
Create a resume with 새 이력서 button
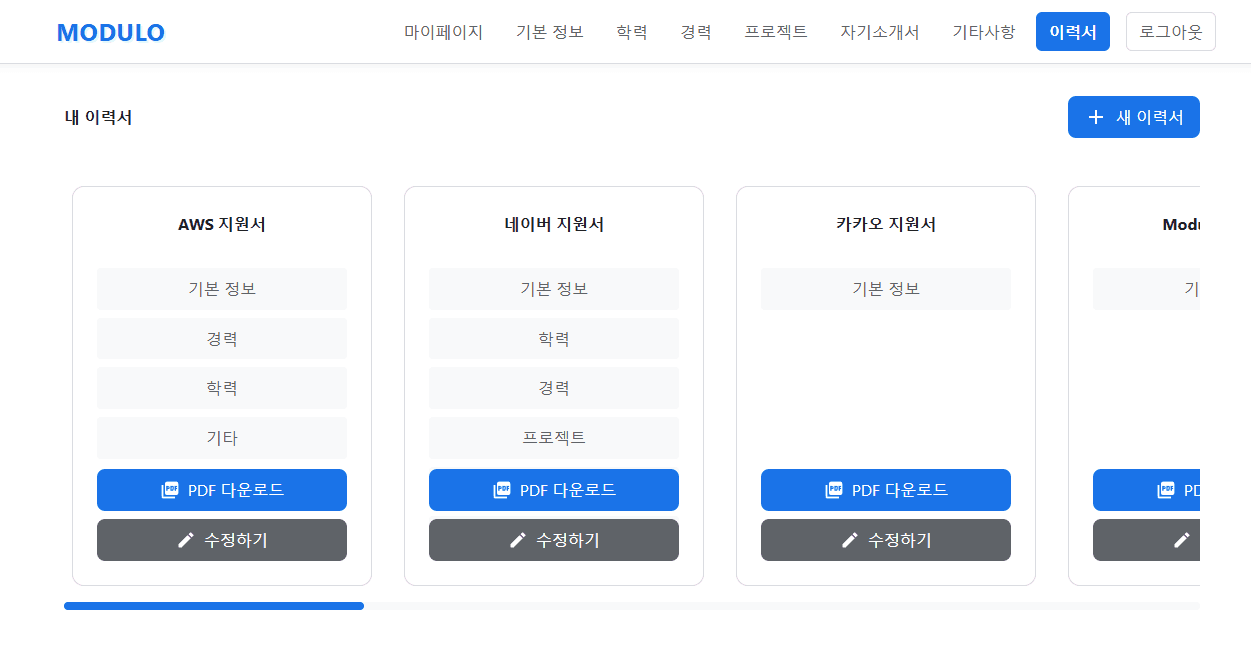point(1134,117)
